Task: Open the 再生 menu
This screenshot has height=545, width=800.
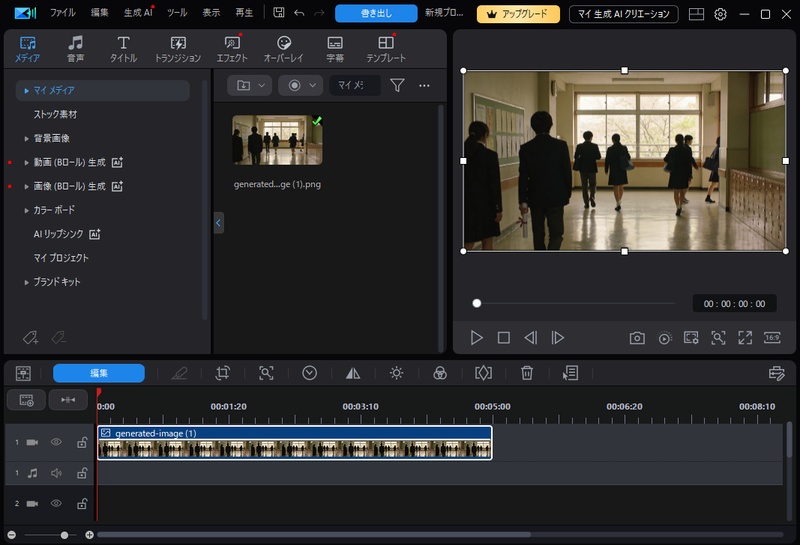Action: tap(244, 13)
